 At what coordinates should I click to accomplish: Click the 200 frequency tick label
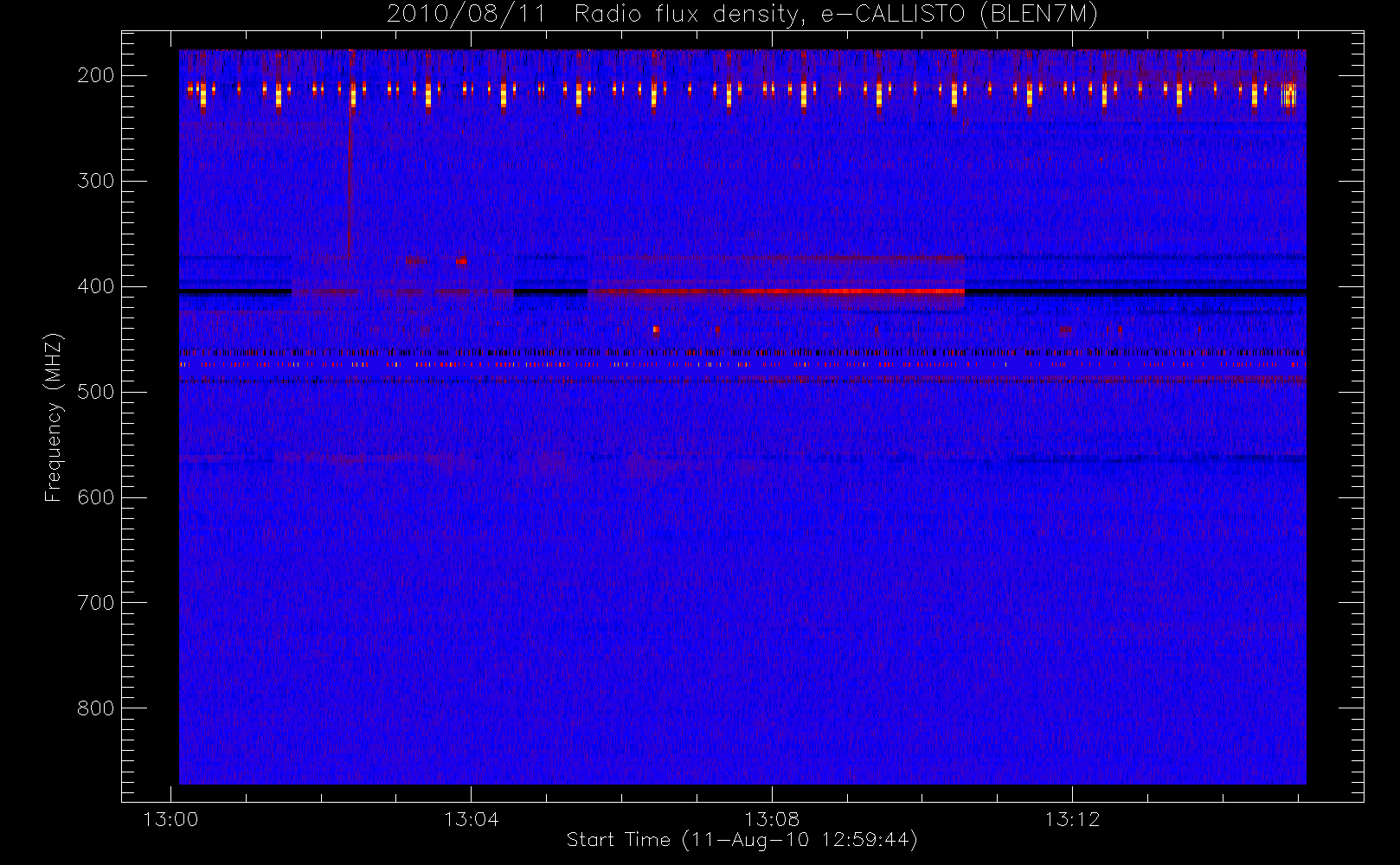[x=95, y=75]
